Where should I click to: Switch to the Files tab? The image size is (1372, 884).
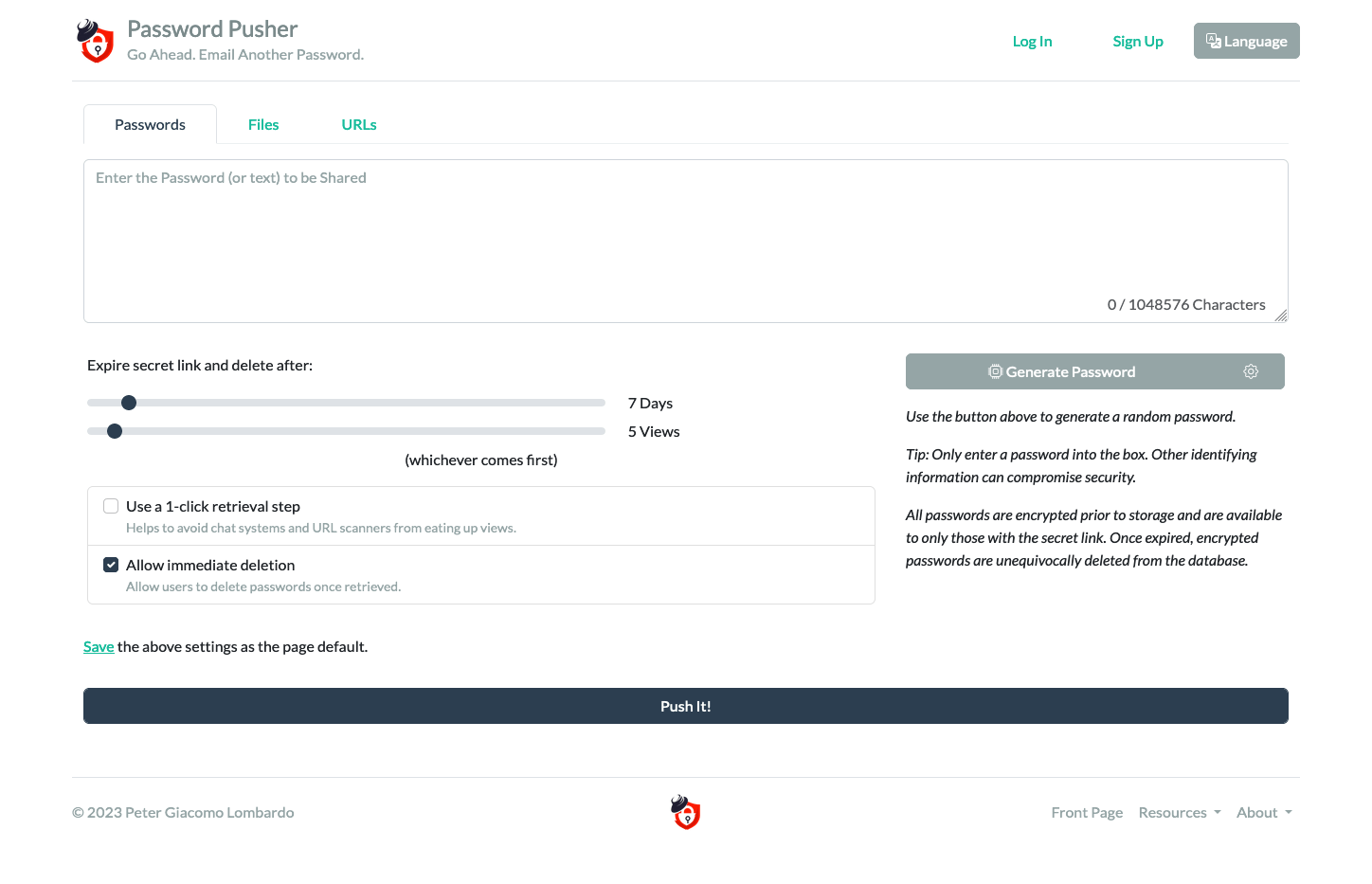click(x=263, y=124)
